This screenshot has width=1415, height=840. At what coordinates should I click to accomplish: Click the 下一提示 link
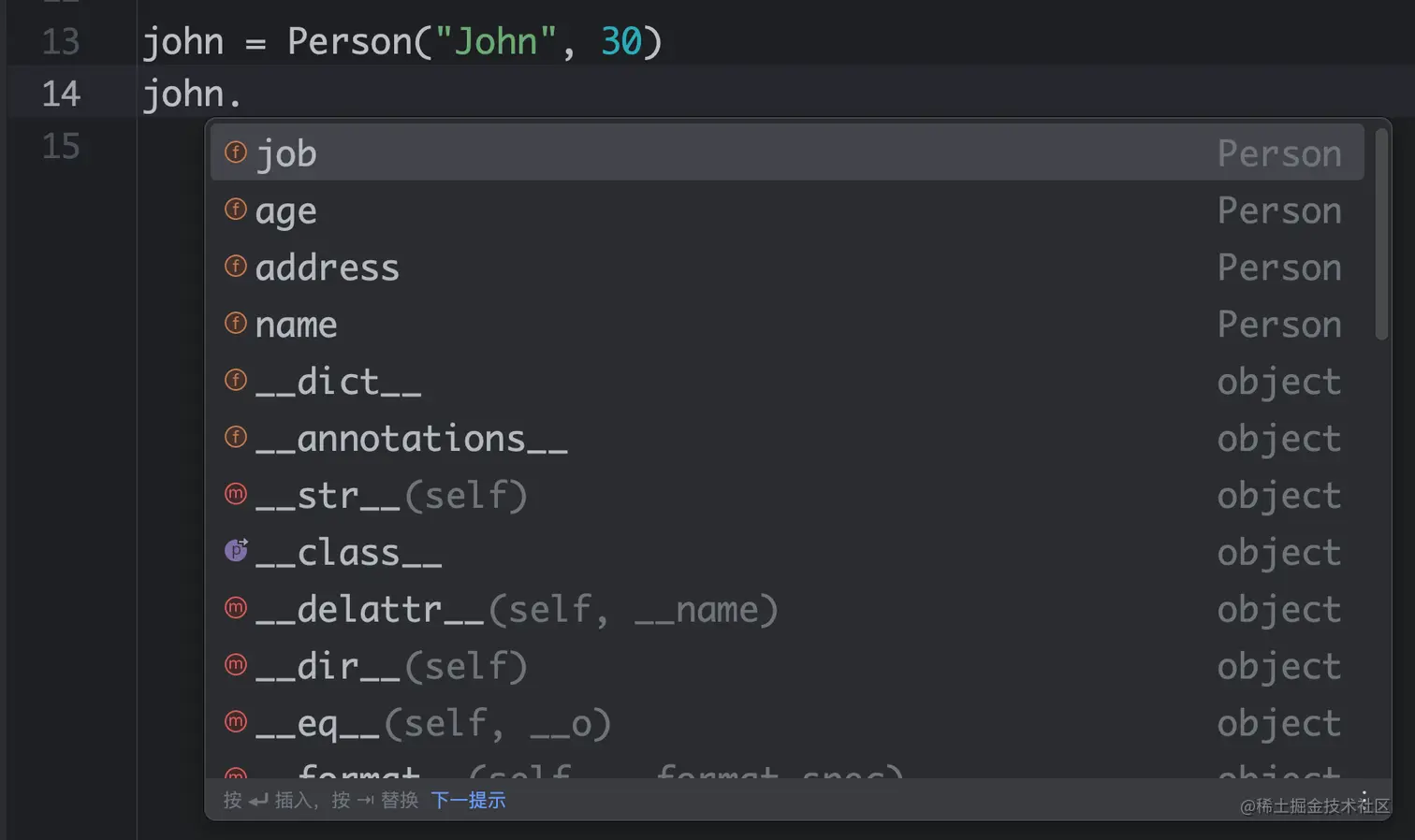click(468, 801)
